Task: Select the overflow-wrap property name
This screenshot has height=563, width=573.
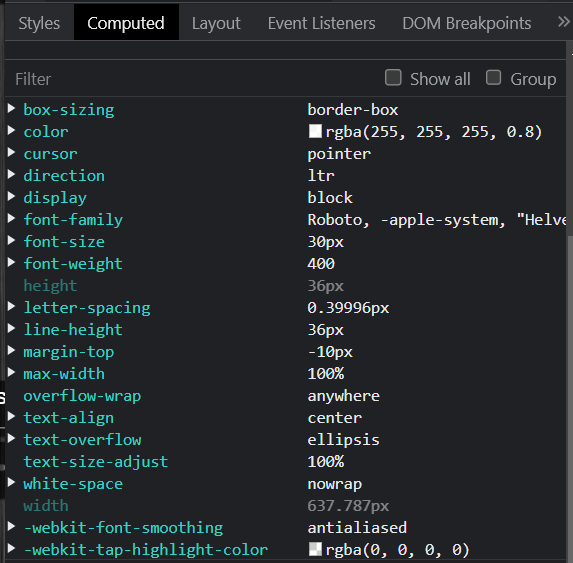Action: (82, 396)
